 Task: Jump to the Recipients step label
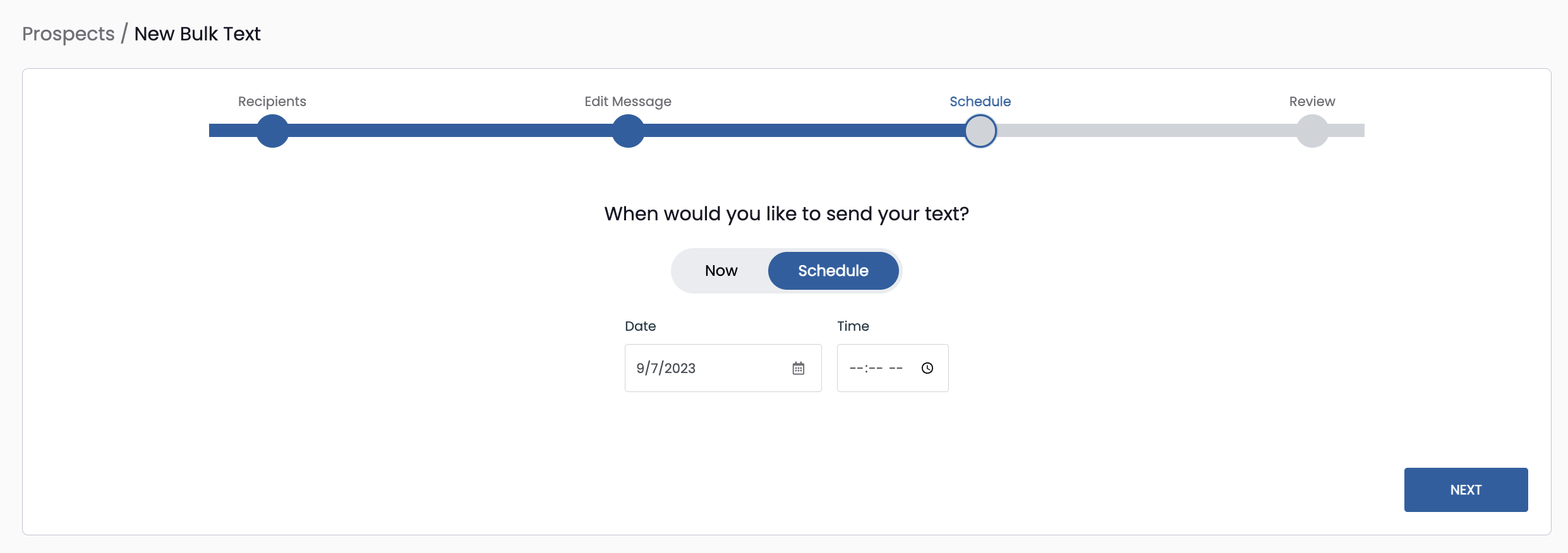coord(272,102)
